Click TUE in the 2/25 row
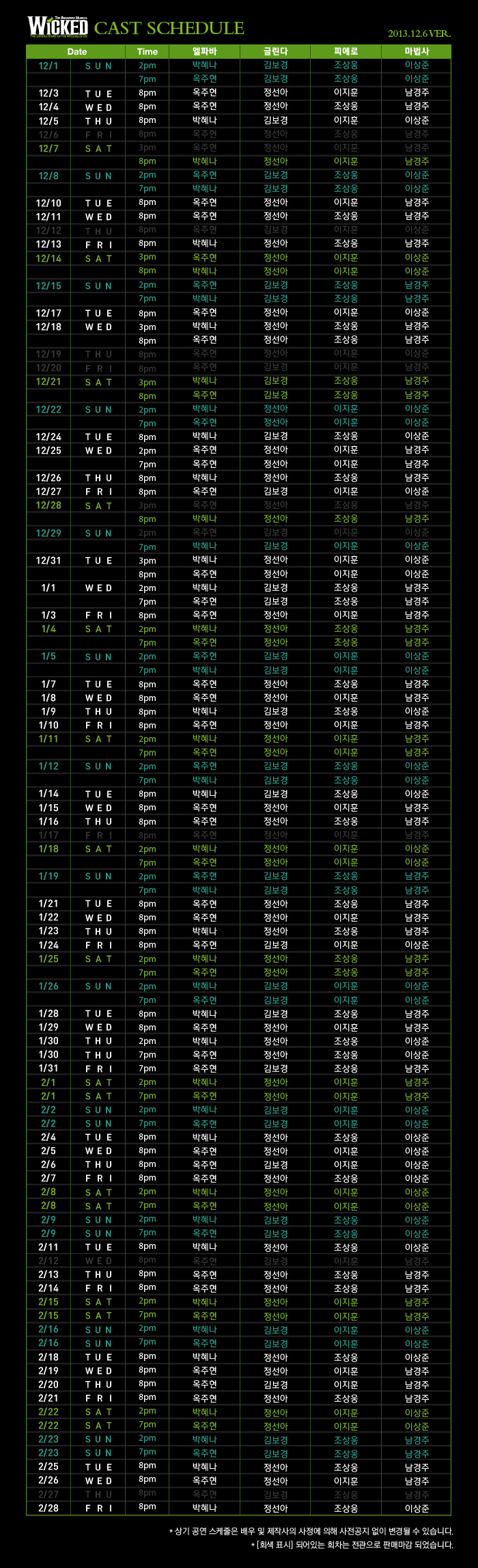 click(x=98, y=1467)
